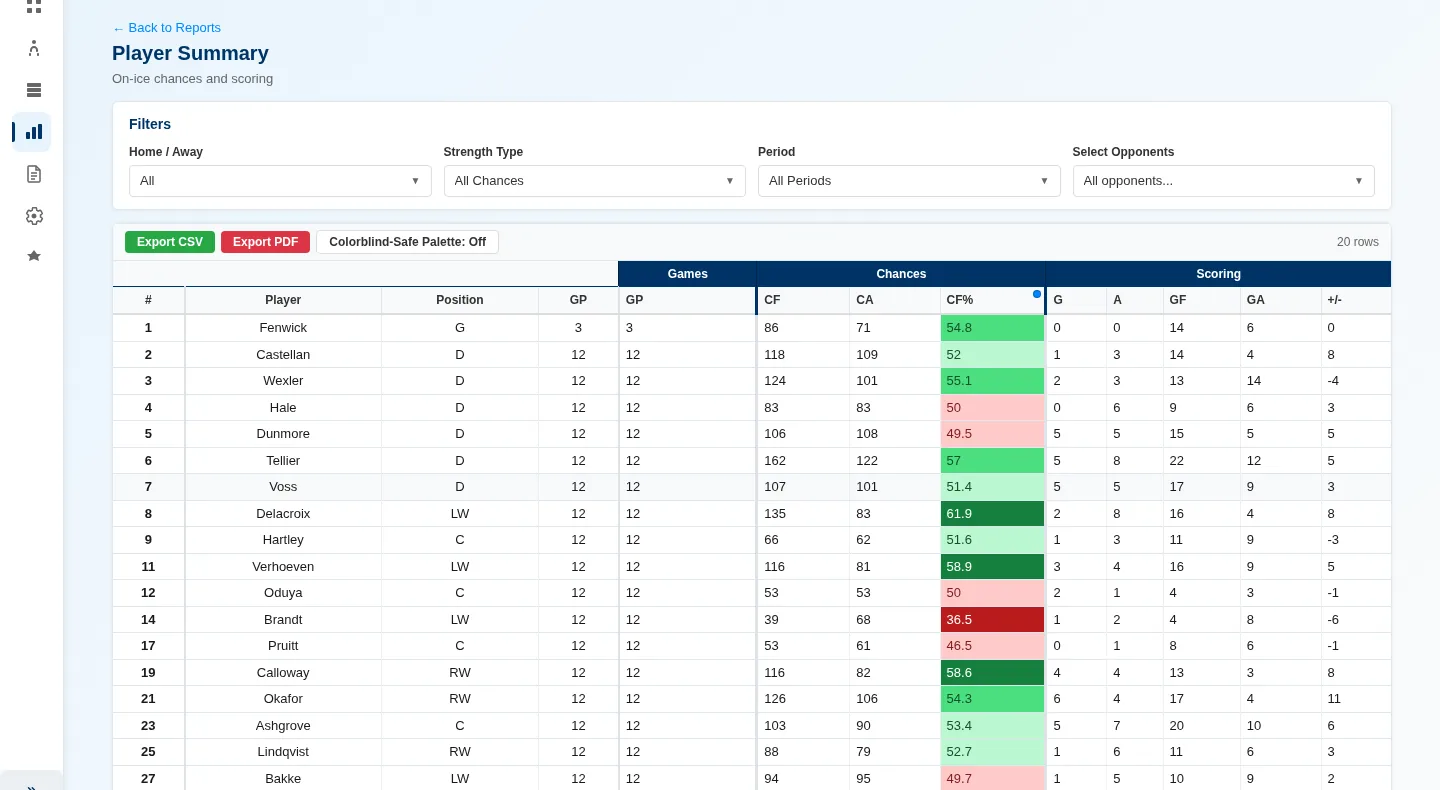Image resolution: width=1440 pixels, height=790 pixels.
Task: Click the dark green 61.9 CF% cell
Action: [x=992, y=514]
